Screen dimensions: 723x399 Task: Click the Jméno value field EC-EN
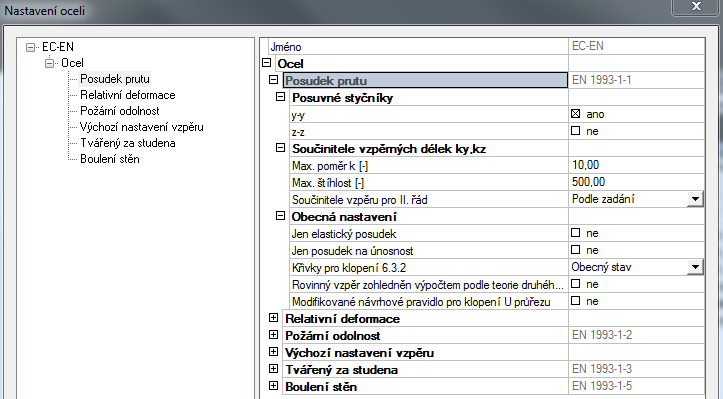point(636,46)
